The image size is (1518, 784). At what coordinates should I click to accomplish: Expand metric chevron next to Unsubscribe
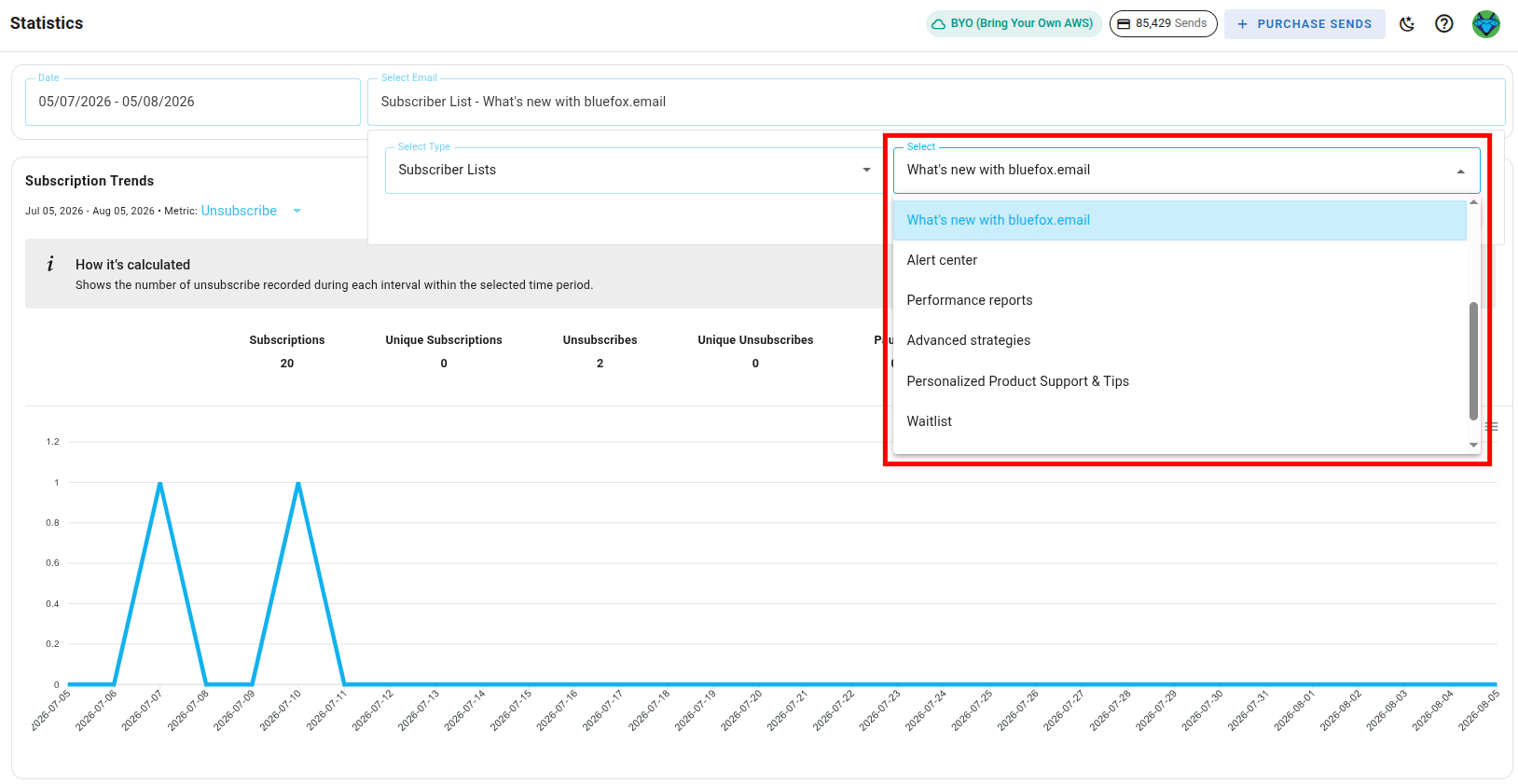tap(297, 211)
